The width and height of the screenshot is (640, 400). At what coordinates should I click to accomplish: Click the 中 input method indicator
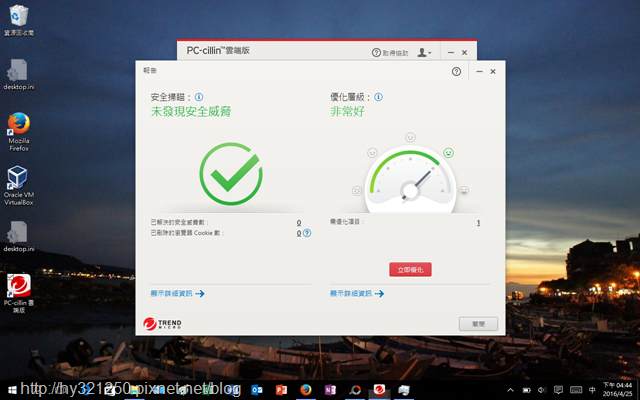[x=592, y=390]
